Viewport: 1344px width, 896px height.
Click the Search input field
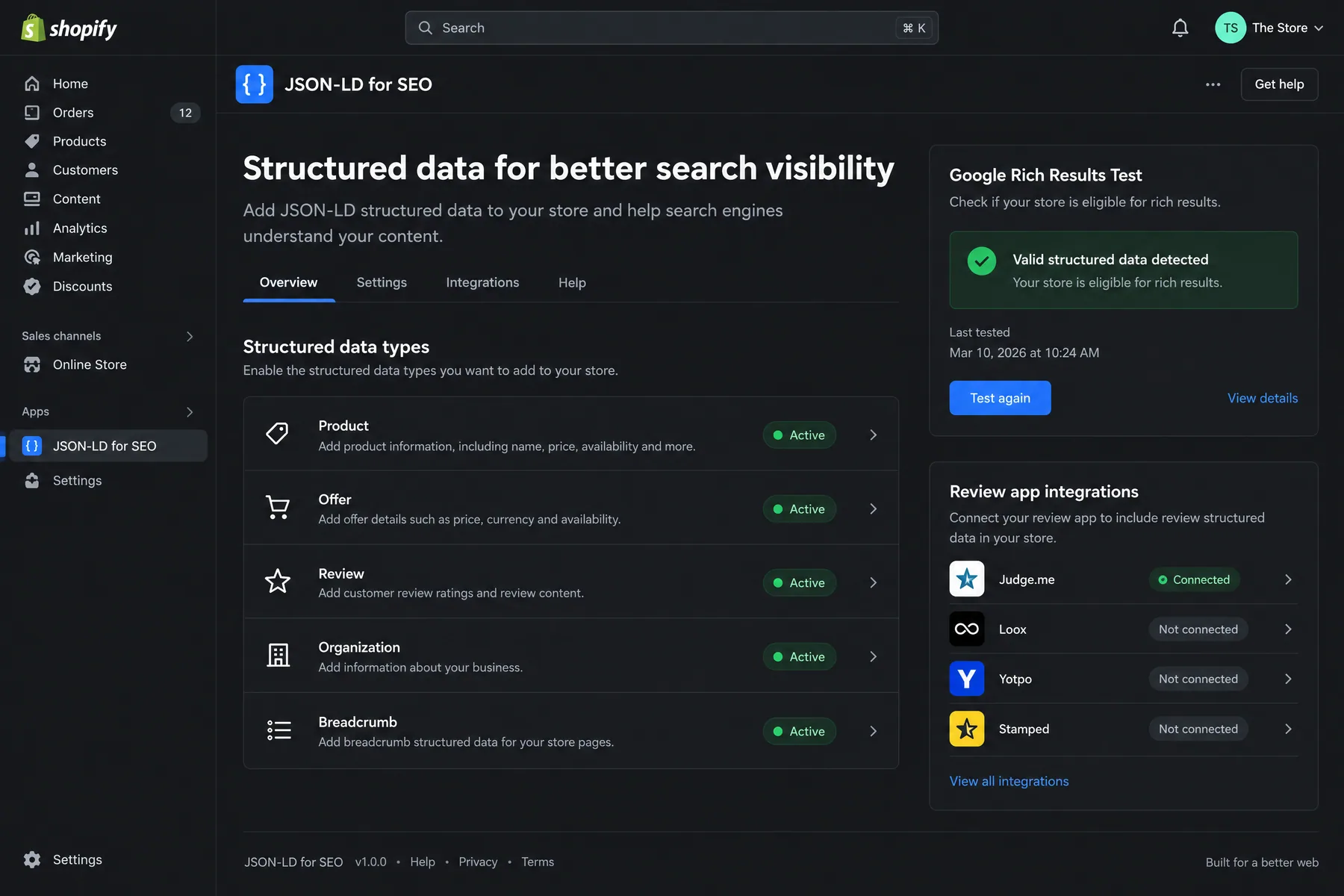(x=671, y=28)
